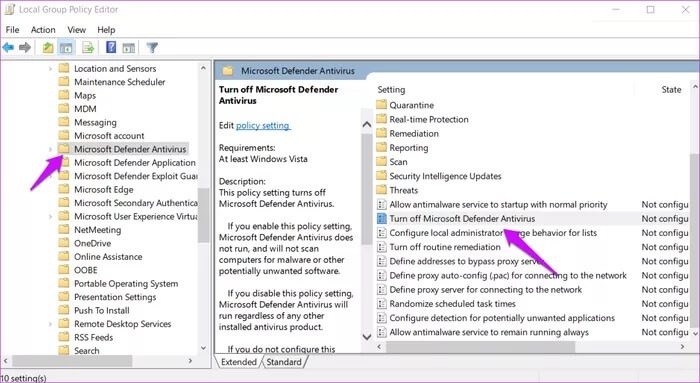Click the Back arrow toolbar icon
The image size is (700, 383).
click(x=8, y=47)
